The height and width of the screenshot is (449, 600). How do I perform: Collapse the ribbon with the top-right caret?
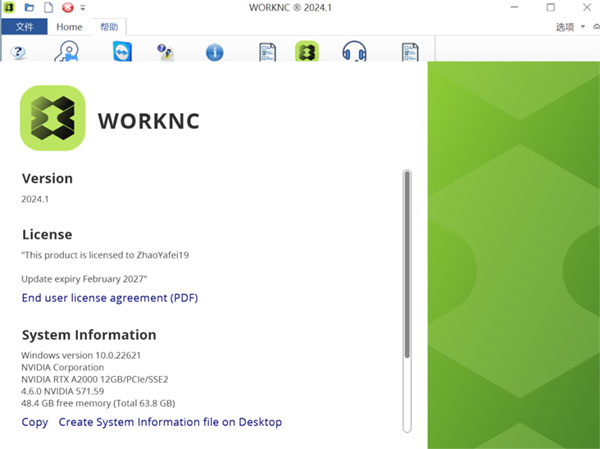596,26
